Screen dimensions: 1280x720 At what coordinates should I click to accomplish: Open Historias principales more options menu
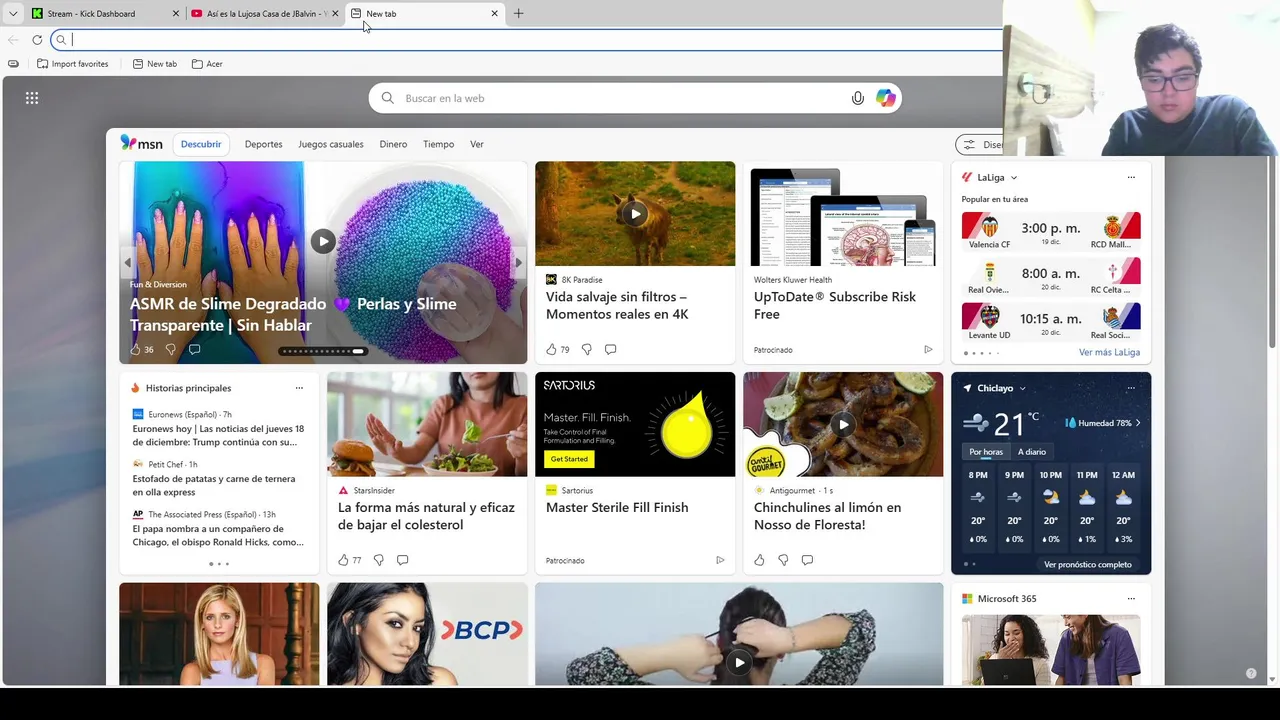[x=299, y=388]
